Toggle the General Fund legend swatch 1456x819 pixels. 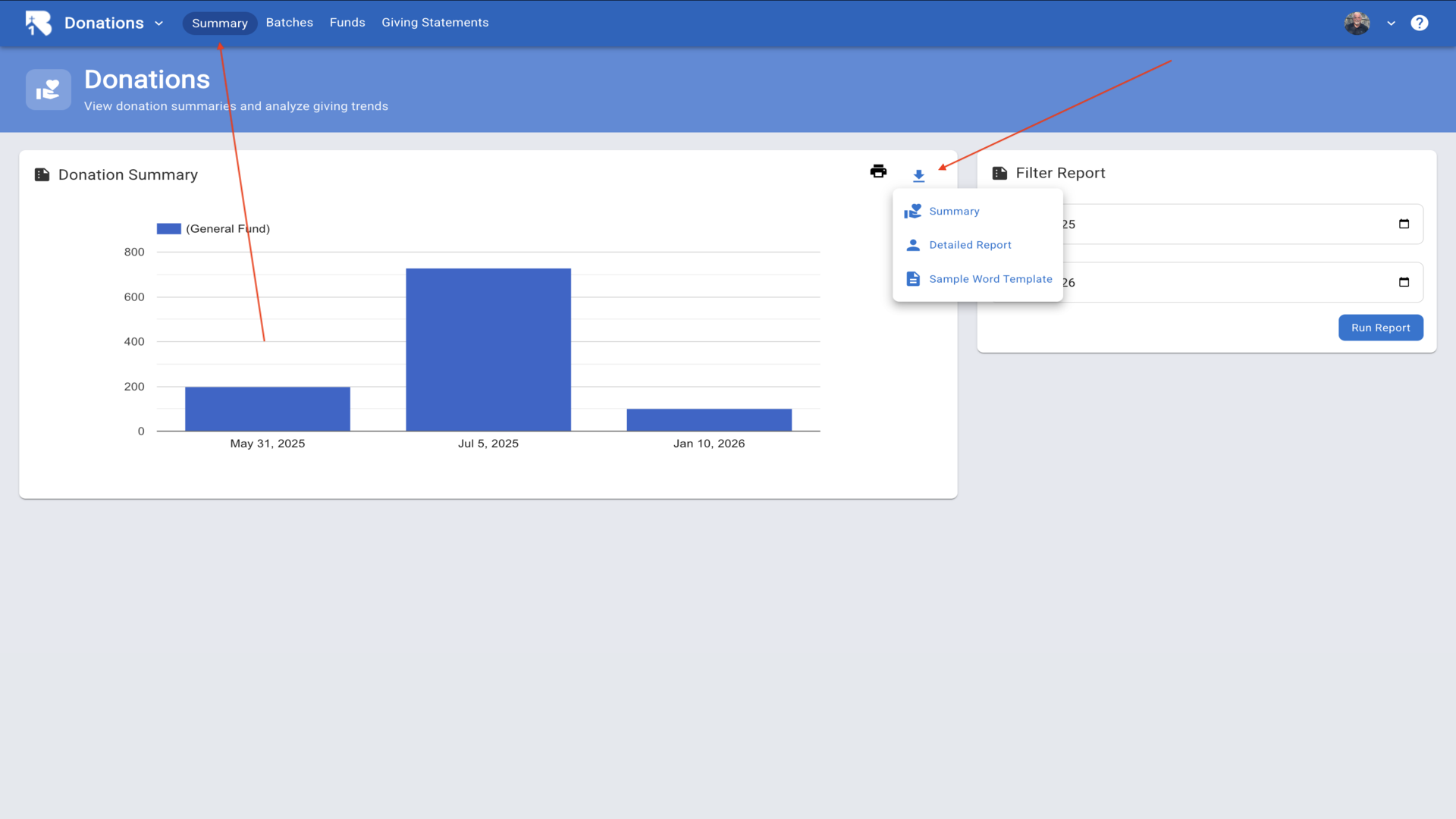coord(168,228)
